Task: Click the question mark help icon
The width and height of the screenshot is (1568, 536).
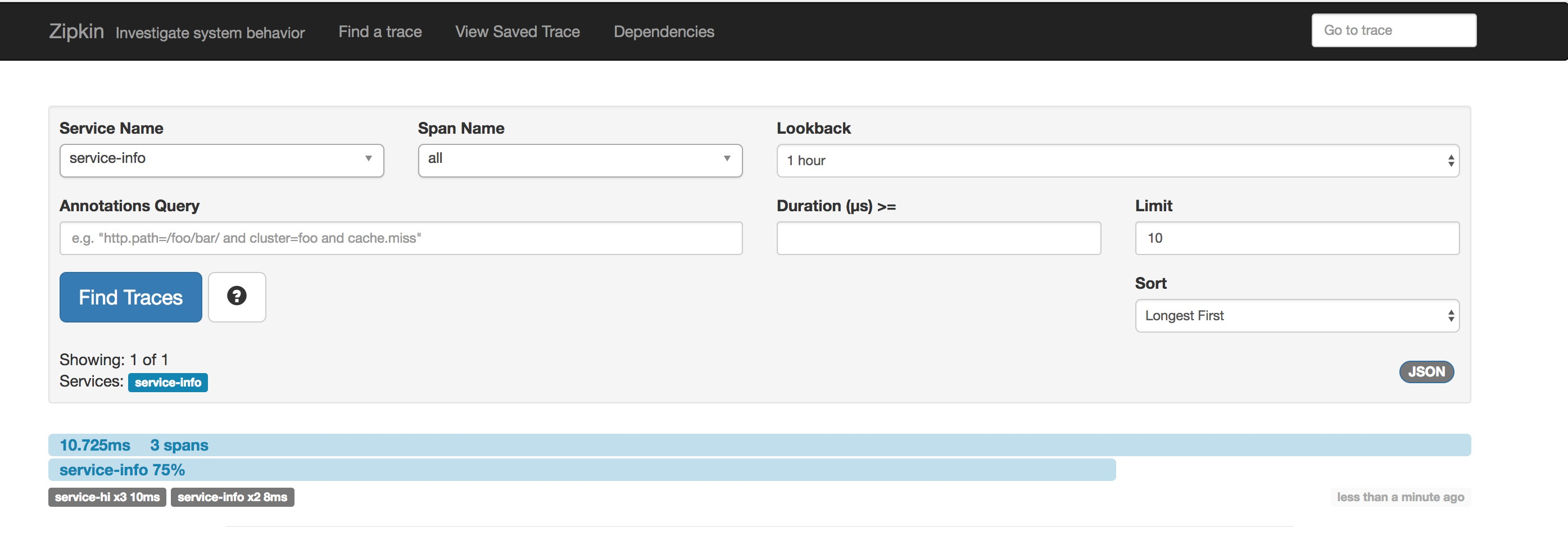Action: (x=237, y=296)
